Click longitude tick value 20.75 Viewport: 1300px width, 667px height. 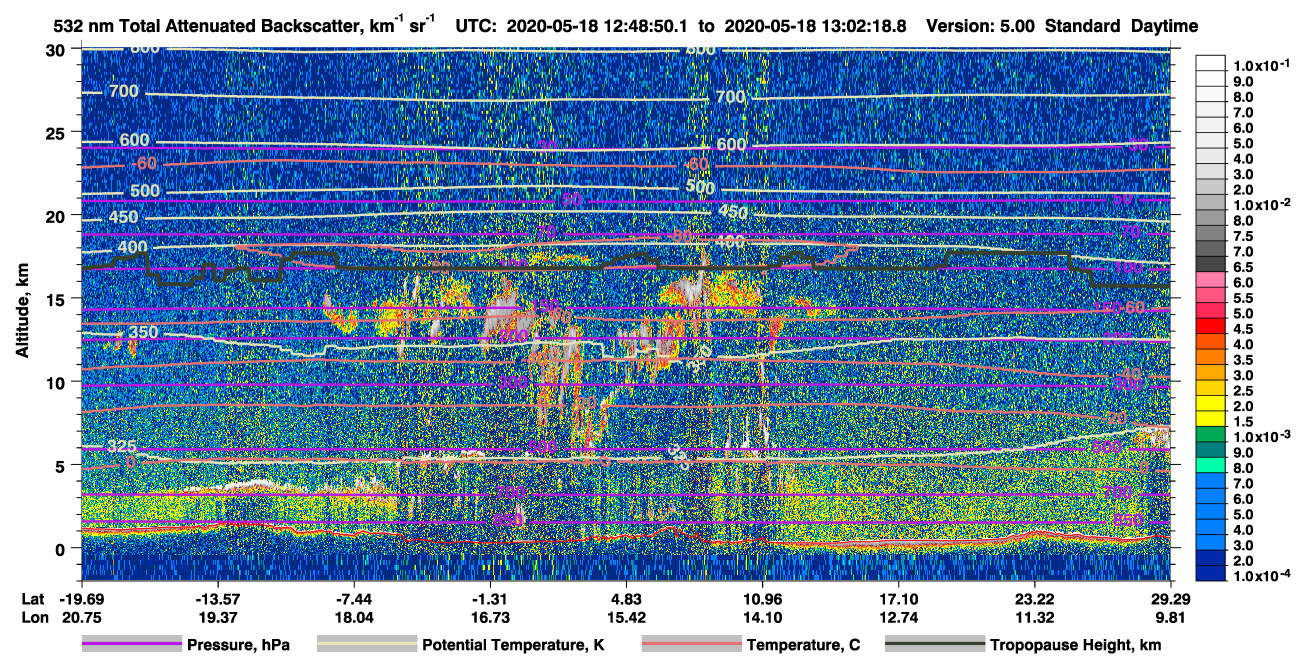82,618
